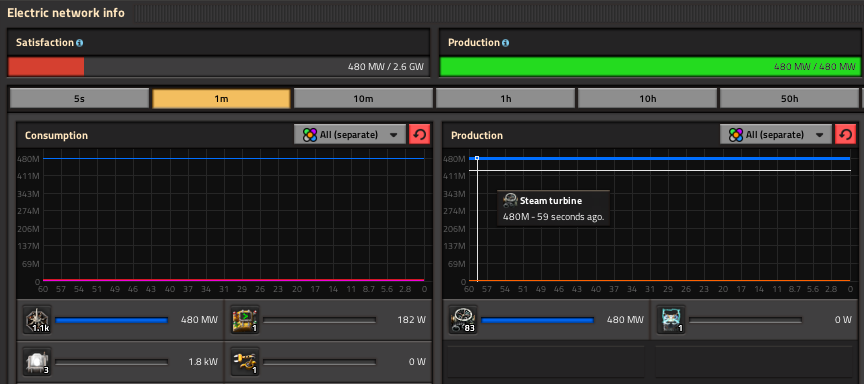This screenshot has width=864, height=384.
Task: Select the steam turbine icon with count 83
Action: pyautogui.click(x=463, y=320)
